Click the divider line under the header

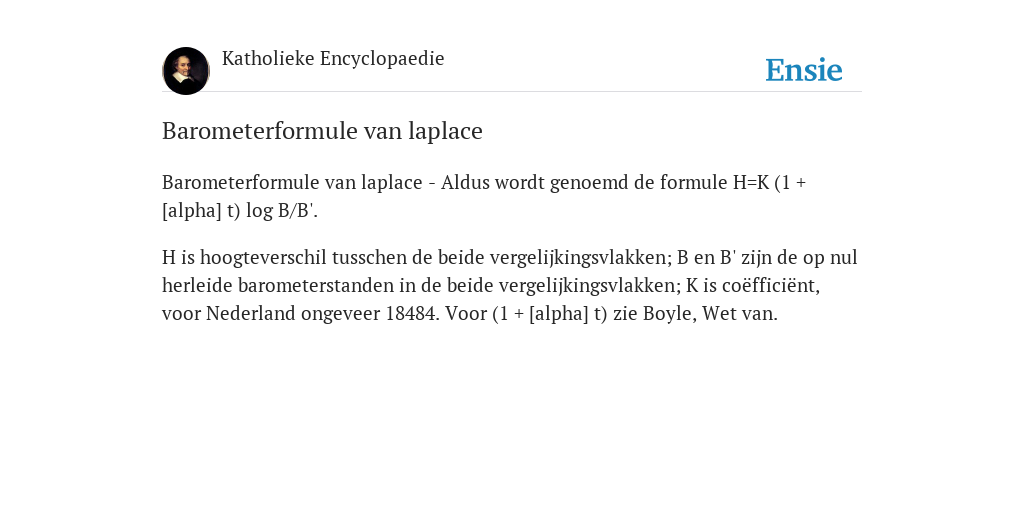click(x=512, y=92)
